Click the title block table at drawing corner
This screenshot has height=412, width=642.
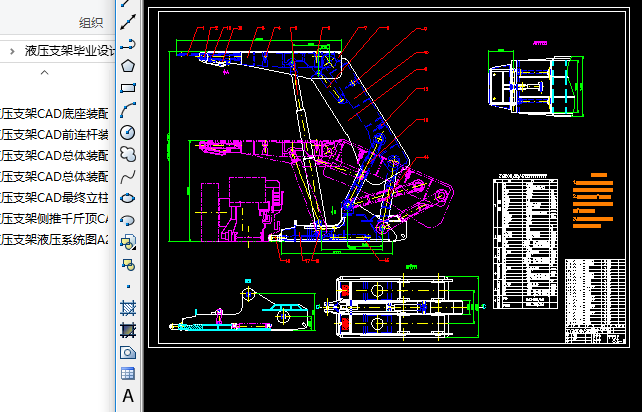(595, 301)
